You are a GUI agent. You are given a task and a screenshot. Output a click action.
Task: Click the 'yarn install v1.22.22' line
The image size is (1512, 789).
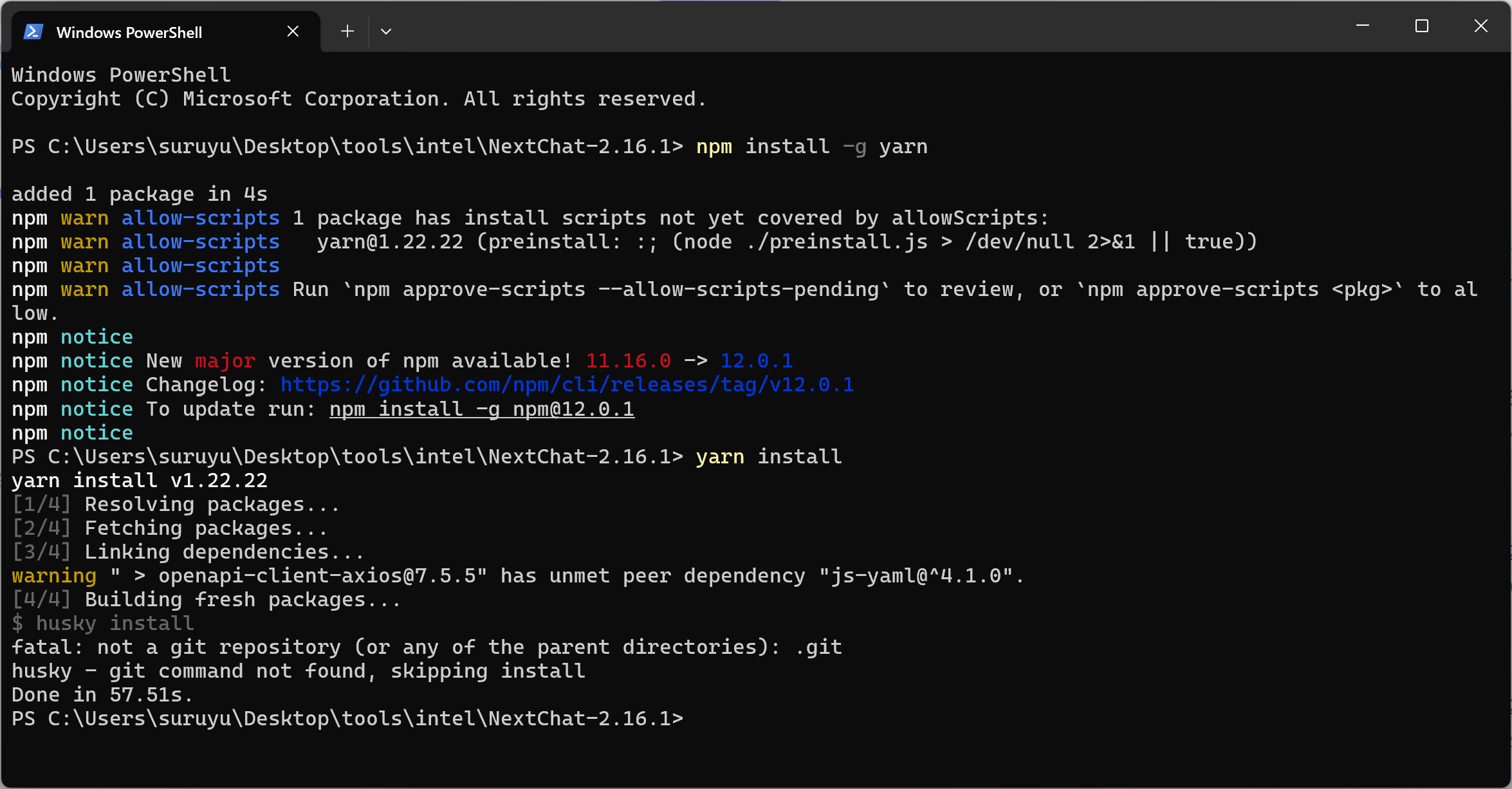(x=140, y=481)
